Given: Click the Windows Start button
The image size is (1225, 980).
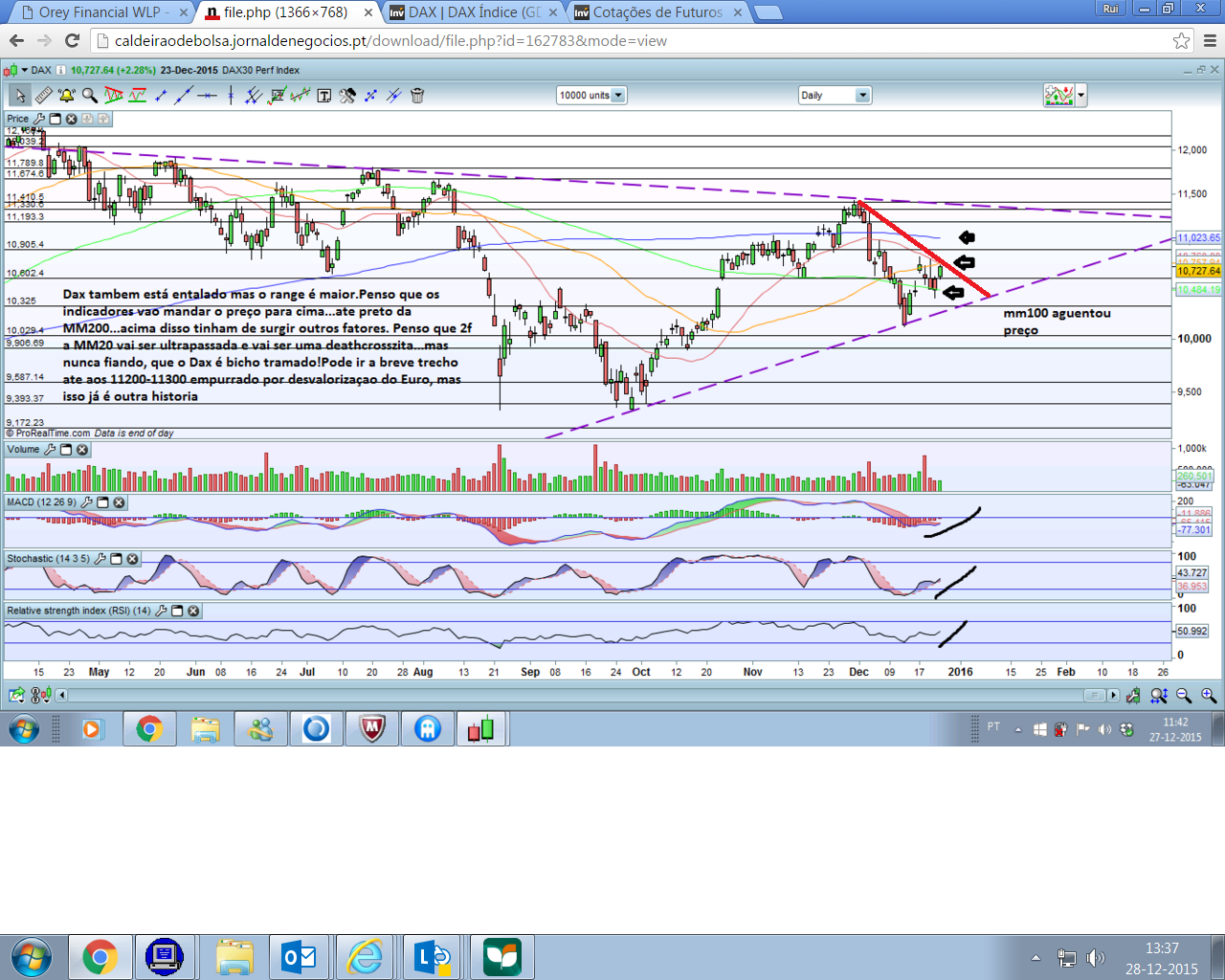Looking at the screenshot, I should pyautogui.click(x=32, y=957).
